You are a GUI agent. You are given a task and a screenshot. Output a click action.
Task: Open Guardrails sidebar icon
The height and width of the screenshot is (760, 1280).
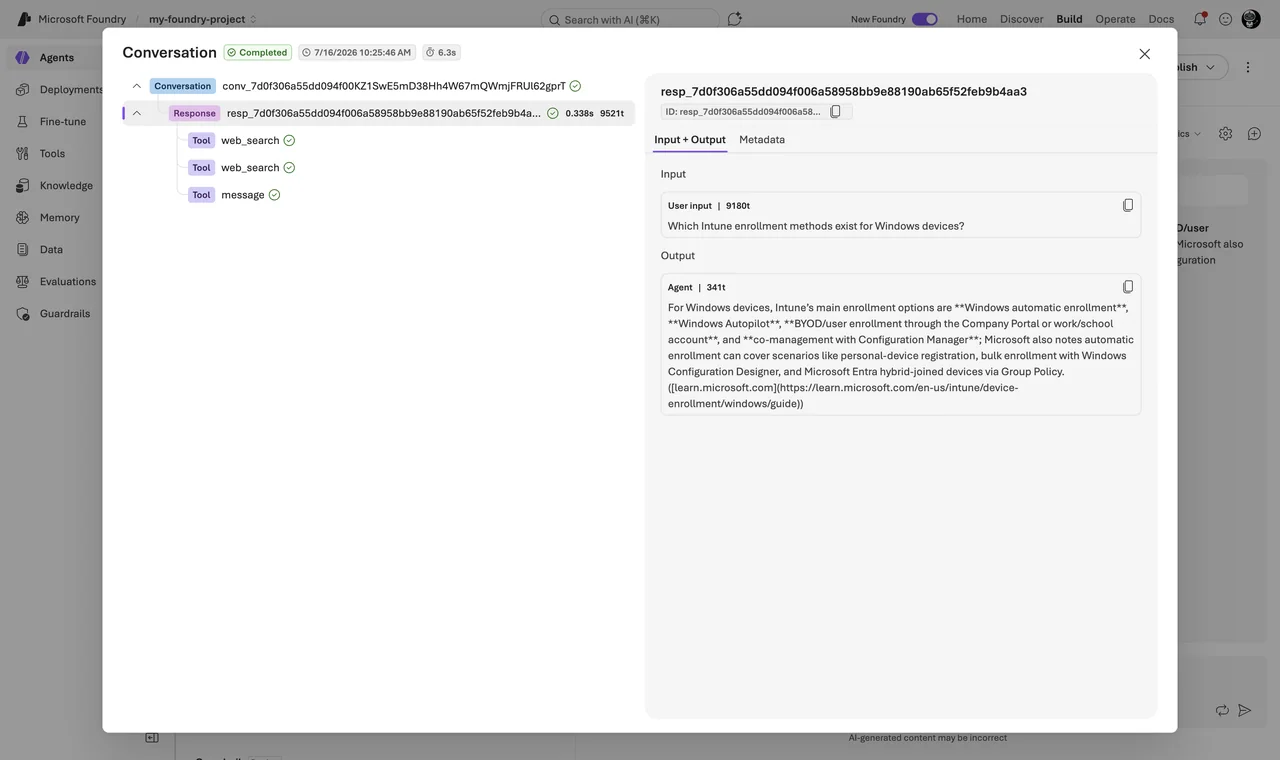tap(23, 314)
